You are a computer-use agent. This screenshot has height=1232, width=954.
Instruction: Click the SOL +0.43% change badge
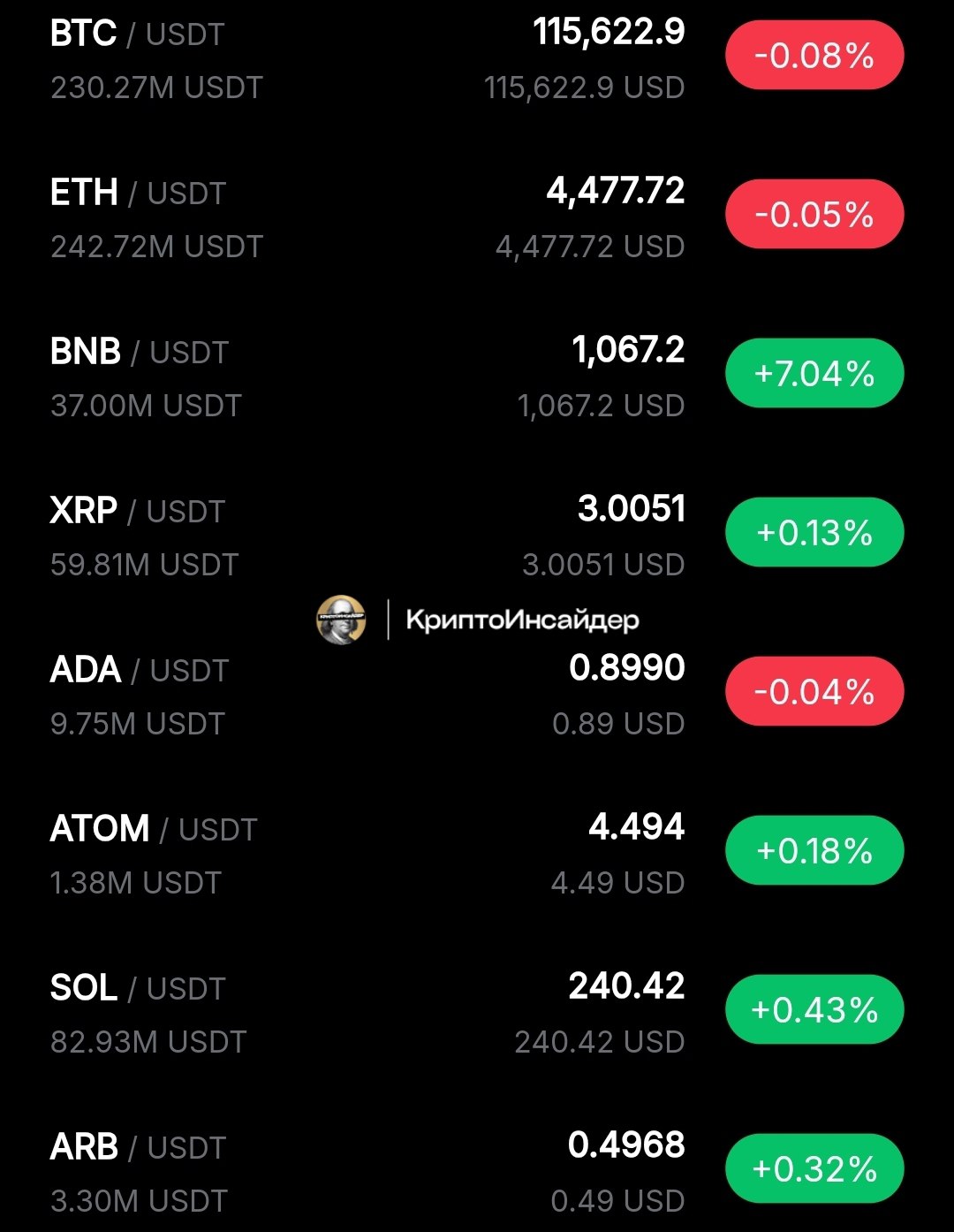tap(814, 1009)
